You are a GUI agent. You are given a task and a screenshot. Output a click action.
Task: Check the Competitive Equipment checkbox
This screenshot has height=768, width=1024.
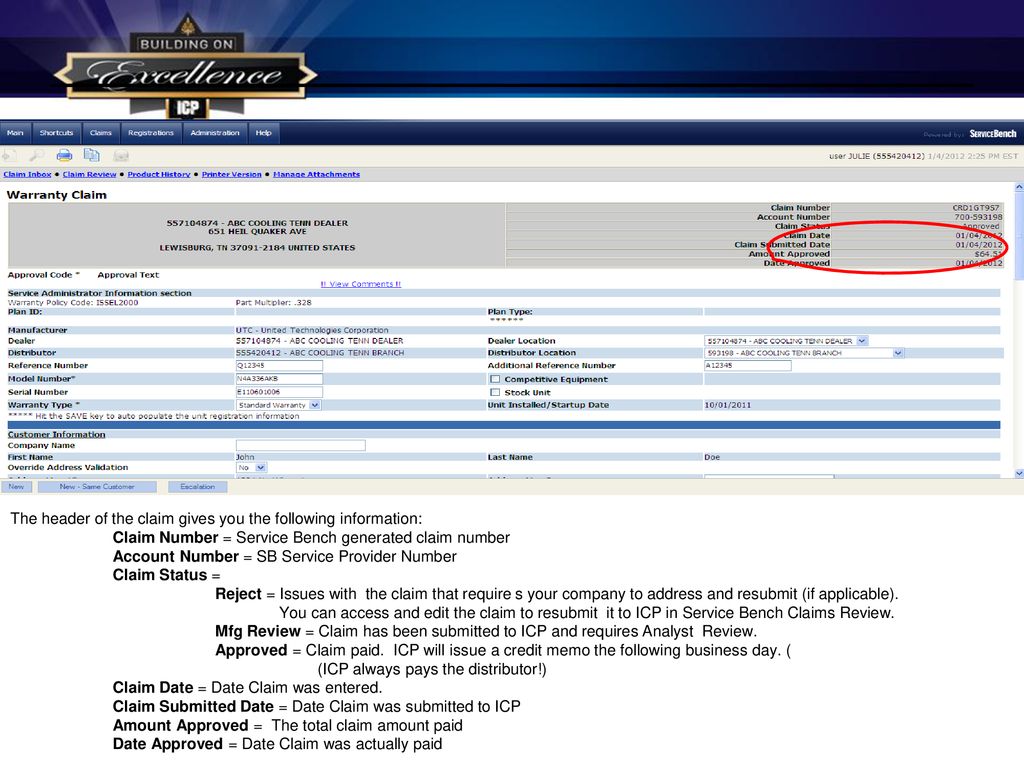[495, 379]
